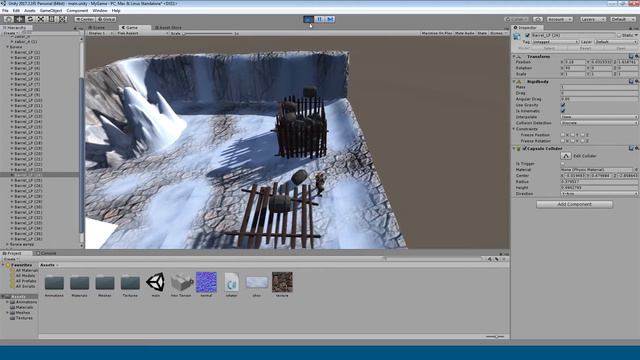Enable Freeze Position Y checkbox
The image size is (640, 360).
(x=573, y=135)
